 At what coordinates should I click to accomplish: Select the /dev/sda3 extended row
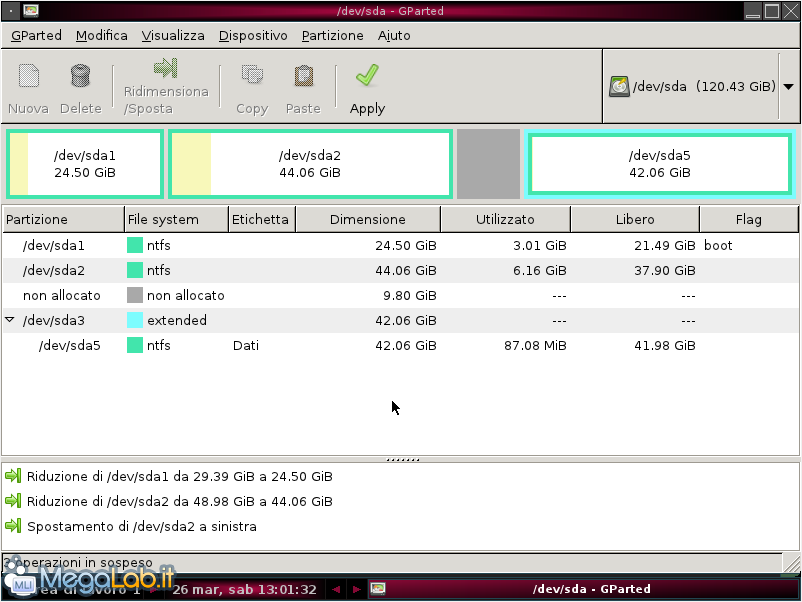click(x=400, y=321)
